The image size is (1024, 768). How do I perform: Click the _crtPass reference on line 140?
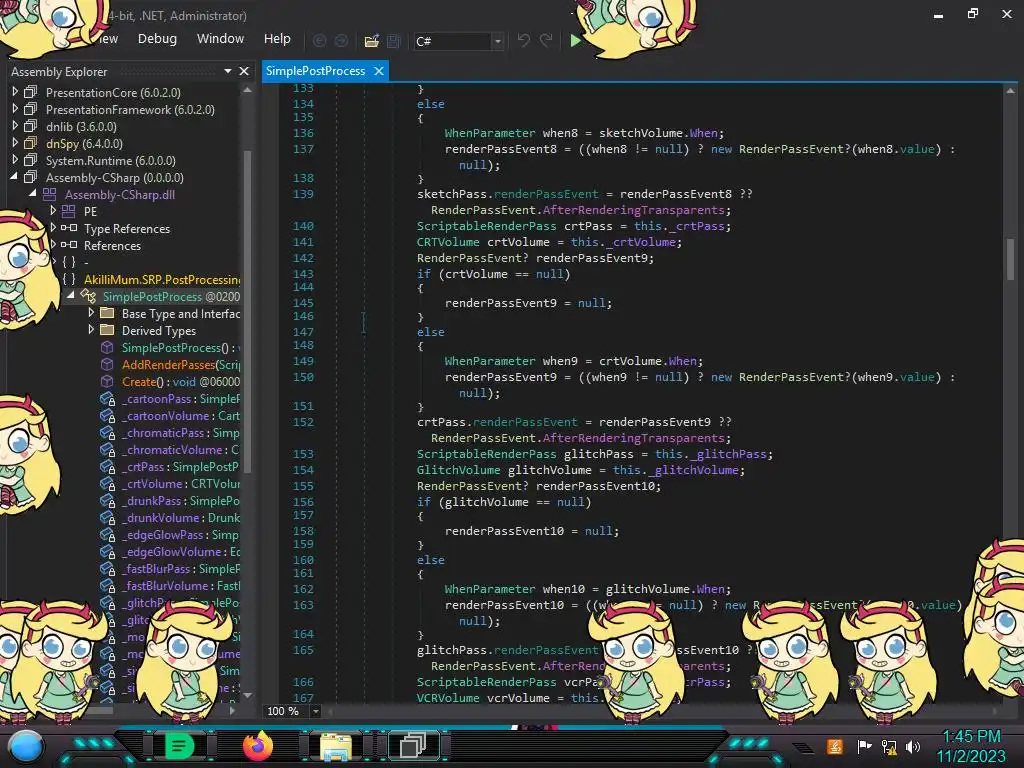click(x=699, y=226)
